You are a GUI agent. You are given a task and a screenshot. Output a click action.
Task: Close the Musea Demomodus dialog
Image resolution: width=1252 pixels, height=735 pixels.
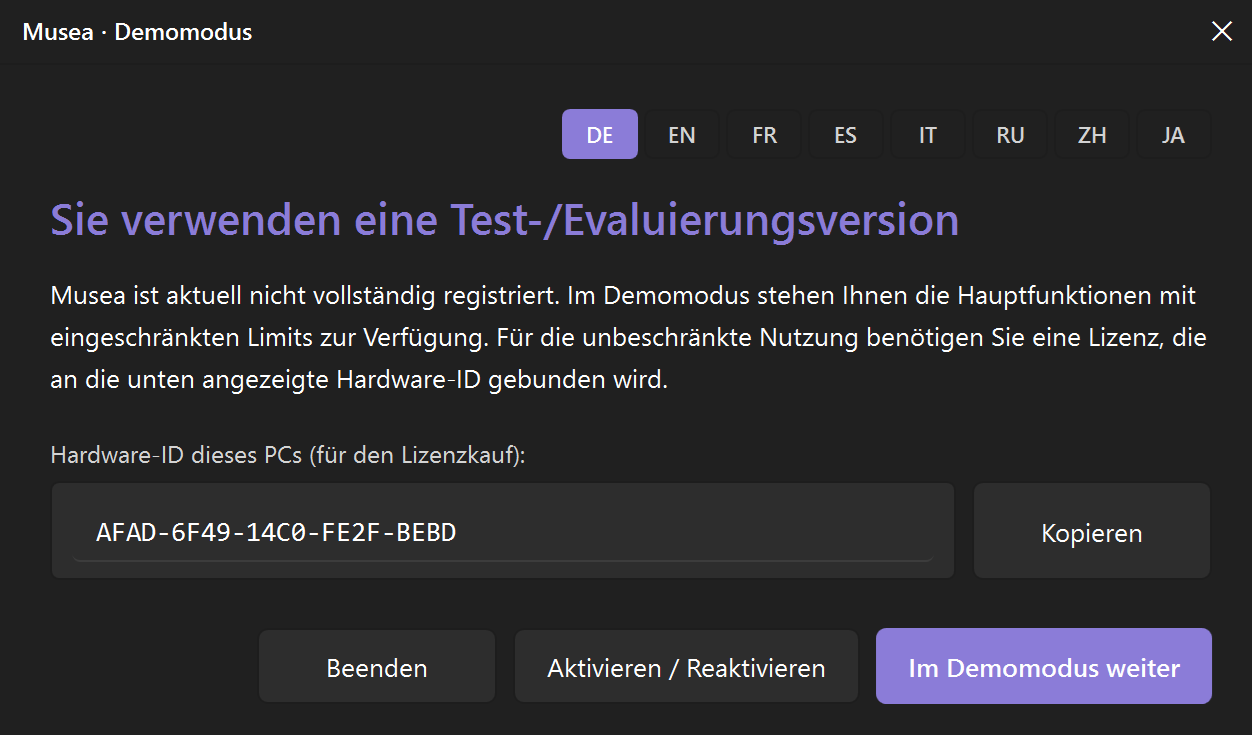(1221, 31)
